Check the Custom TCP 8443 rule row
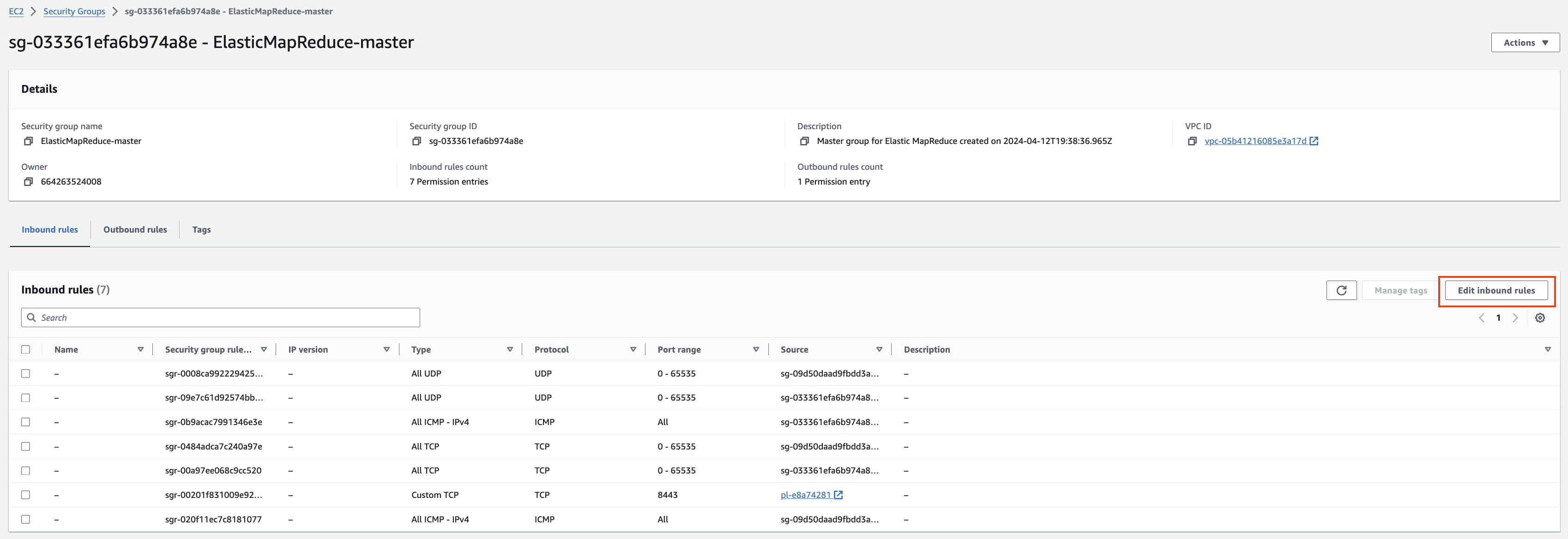The width and height of the screenshot is (1568, 539). pyautogui.click(x=25, y=495)
